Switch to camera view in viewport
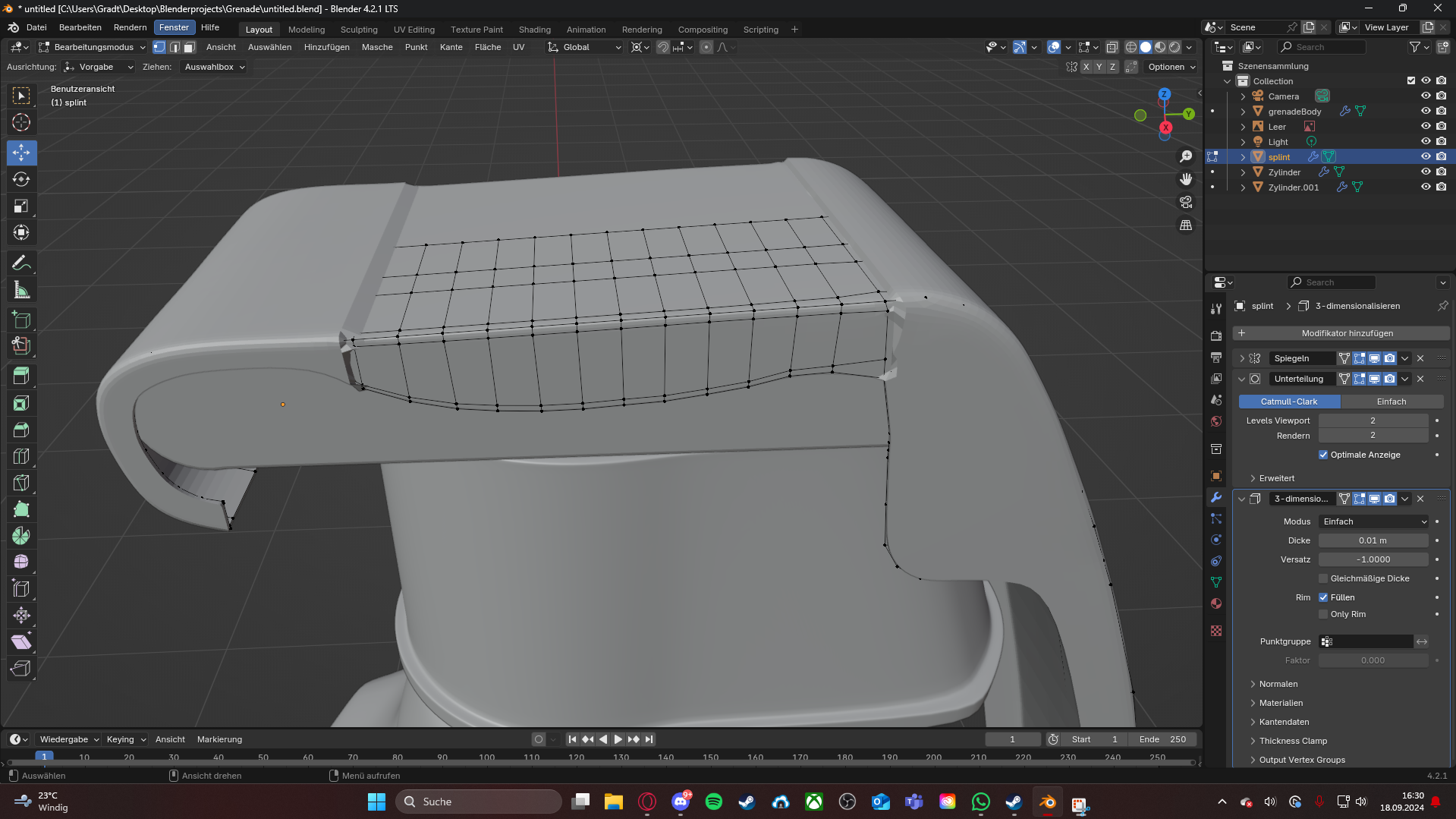 pyautogui.click(x=1186, y=202)
